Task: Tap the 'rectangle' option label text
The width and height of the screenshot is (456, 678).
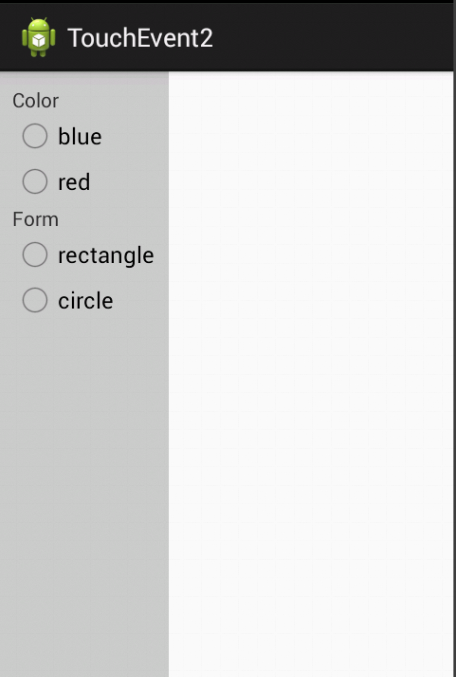Action: [106, 256]
